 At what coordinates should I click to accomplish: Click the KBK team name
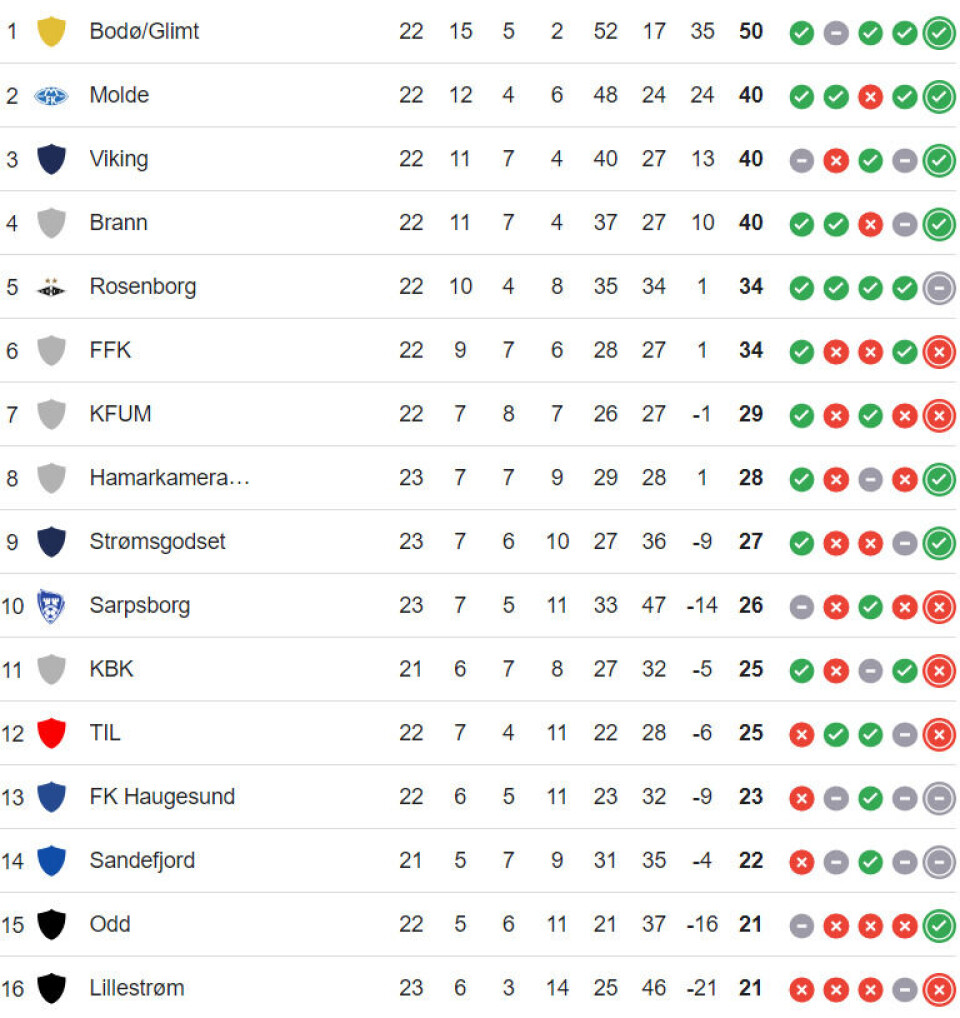point(111,669)
